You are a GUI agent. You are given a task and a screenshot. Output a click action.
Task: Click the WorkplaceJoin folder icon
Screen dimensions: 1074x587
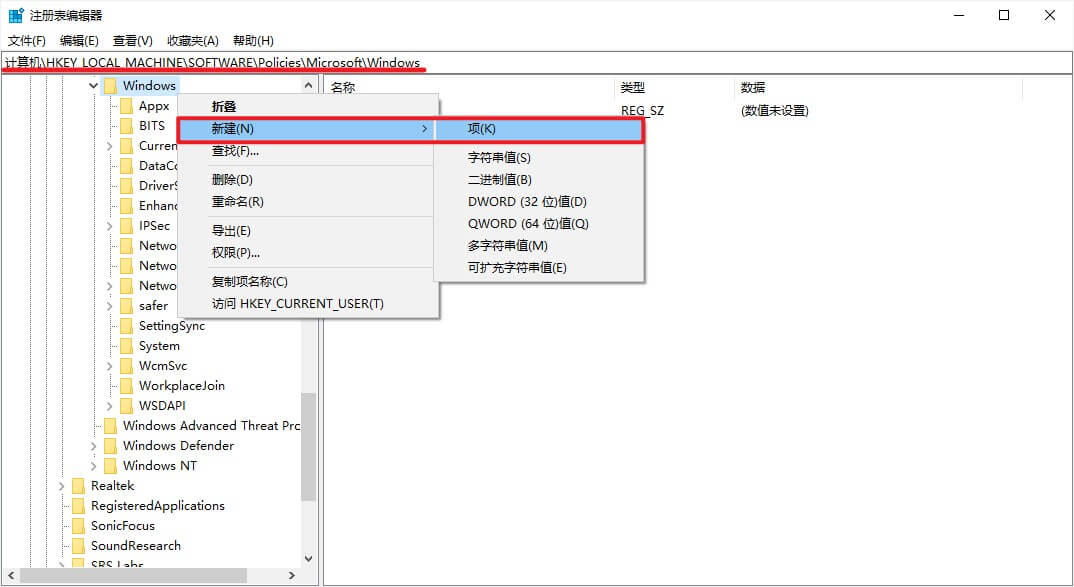click(126, 386)
